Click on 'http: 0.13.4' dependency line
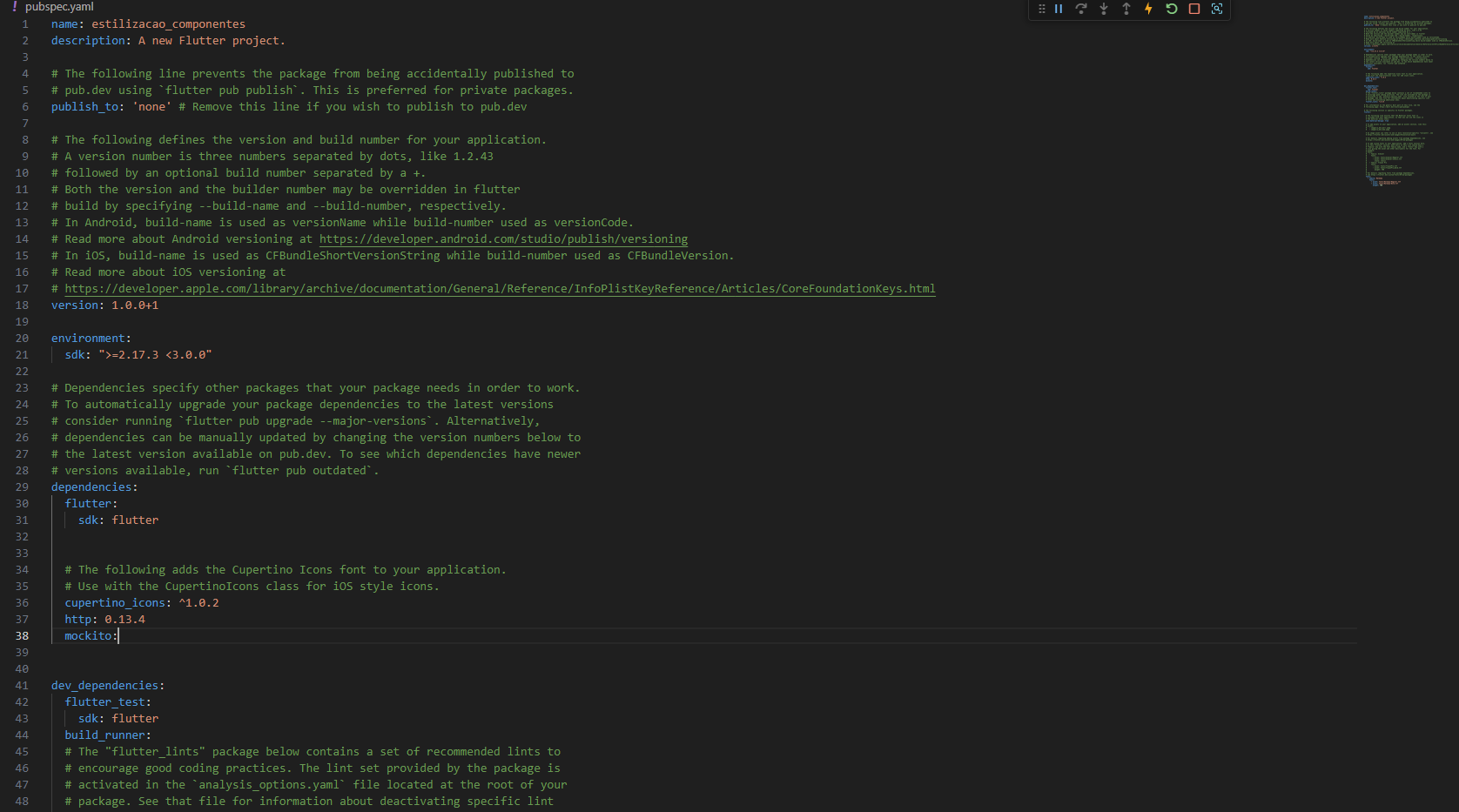Image resolution: width=1459 pixels, height=812 pixels. (x=104, y=620)
